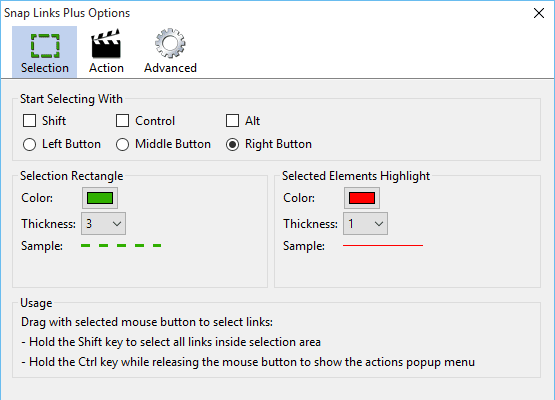The image size is (555, 400).
Task: Check the Alt modifier checkbox
Action: (233, 121)
